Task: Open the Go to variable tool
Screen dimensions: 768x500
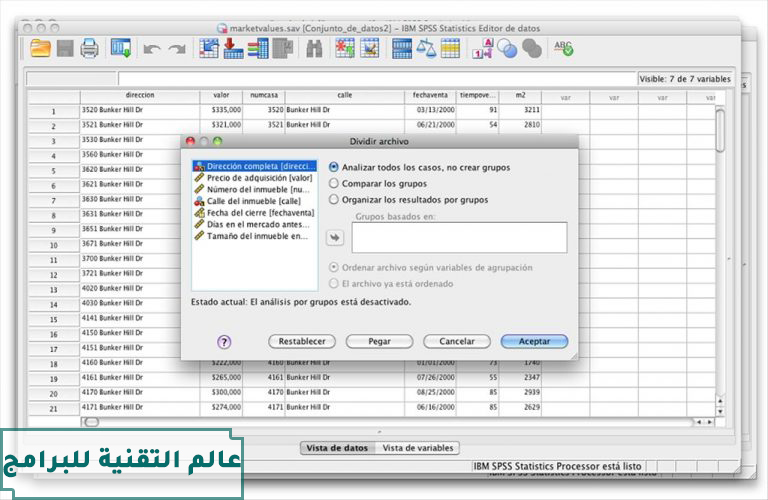Action: [x=233, y=48]
